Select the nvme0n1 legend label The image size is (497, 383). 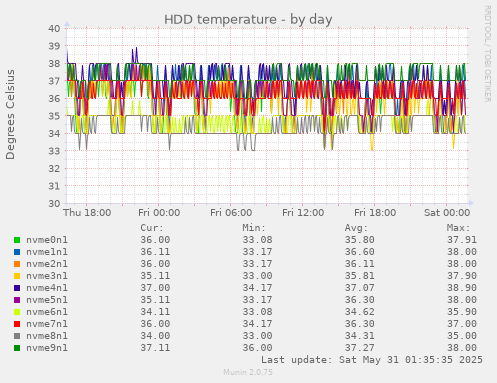(47, 240)
